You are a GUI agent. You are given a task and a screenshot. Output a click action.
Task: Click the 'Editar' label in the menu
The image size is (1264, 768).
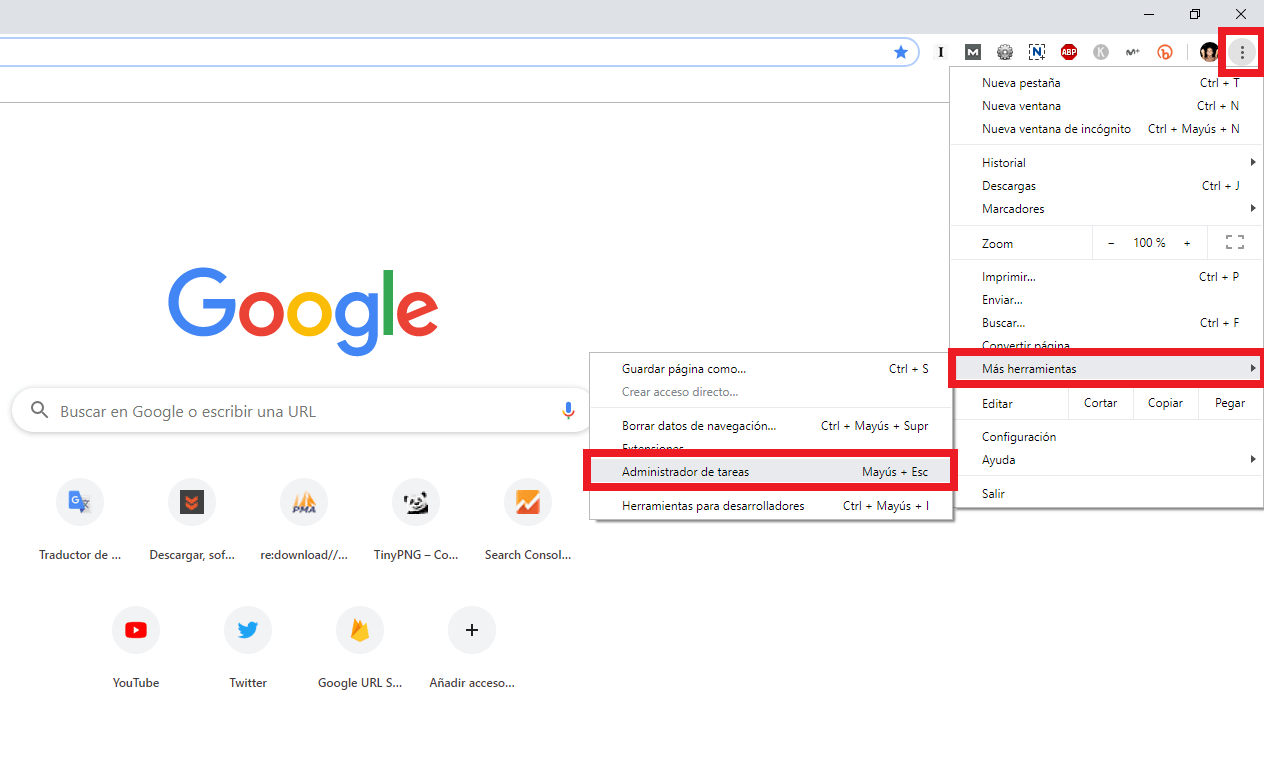click(x=997, y=404)
